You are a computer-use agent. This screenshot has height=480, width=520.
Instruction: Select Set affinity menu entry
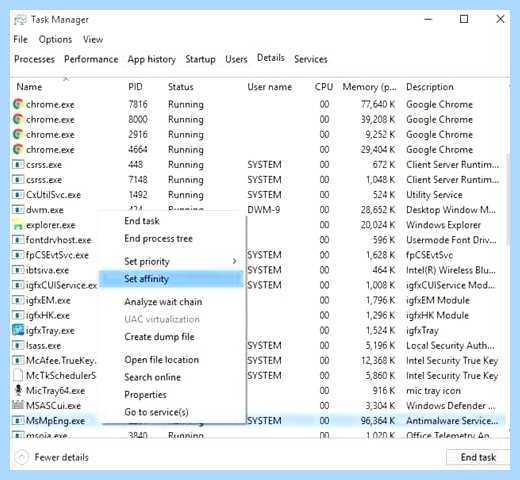172,279
